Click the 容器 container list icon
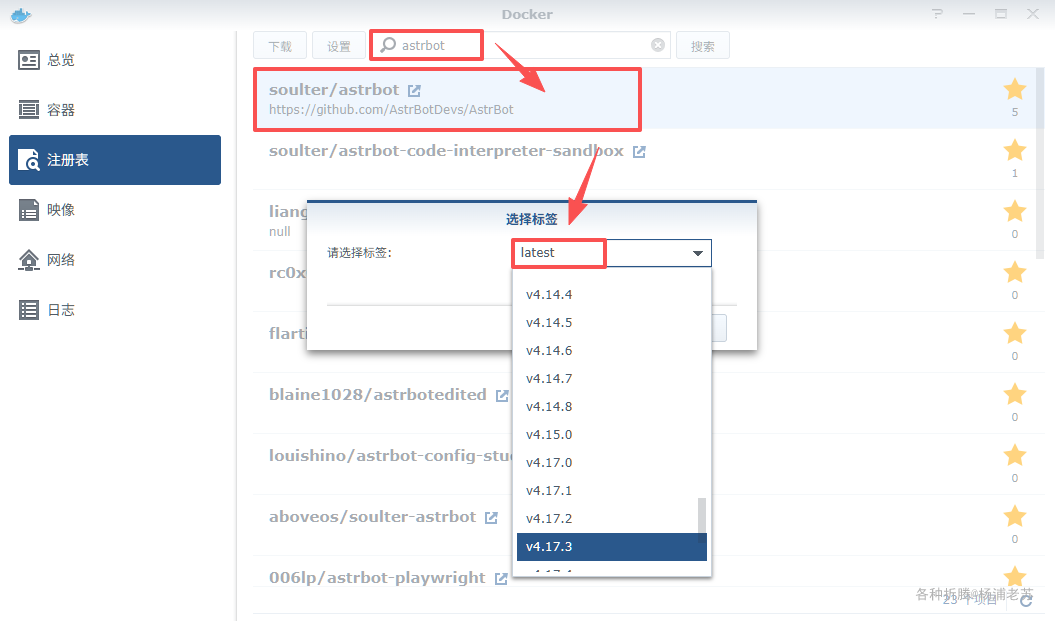Screen dimensions: 1055x621 point(28,110)
